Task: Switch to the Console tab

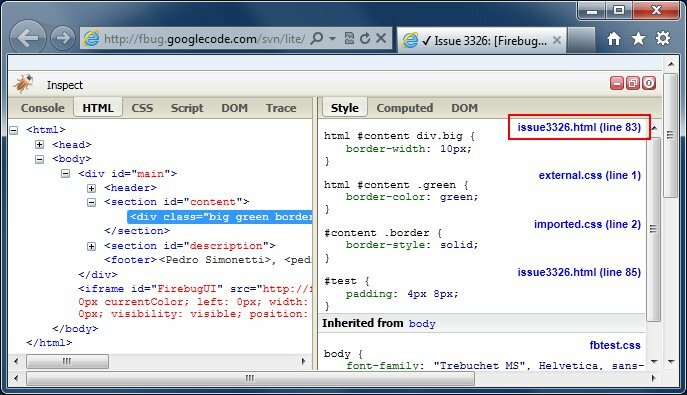Action: pos(42,108)
